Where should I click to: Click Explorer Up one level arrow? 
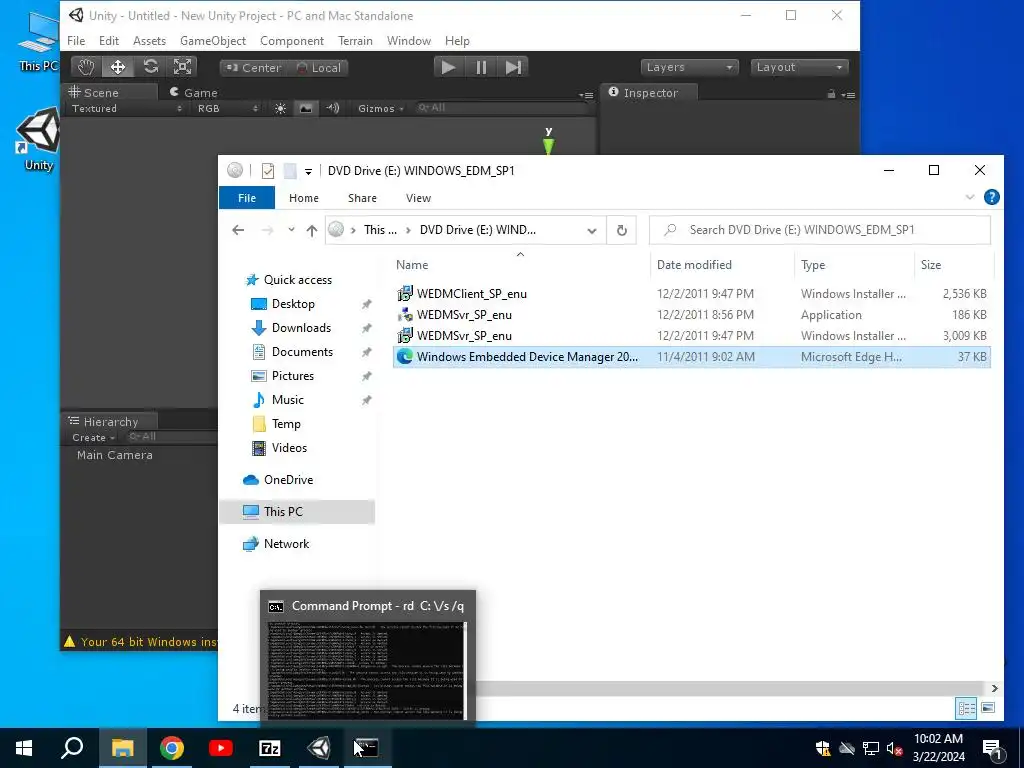312,230
